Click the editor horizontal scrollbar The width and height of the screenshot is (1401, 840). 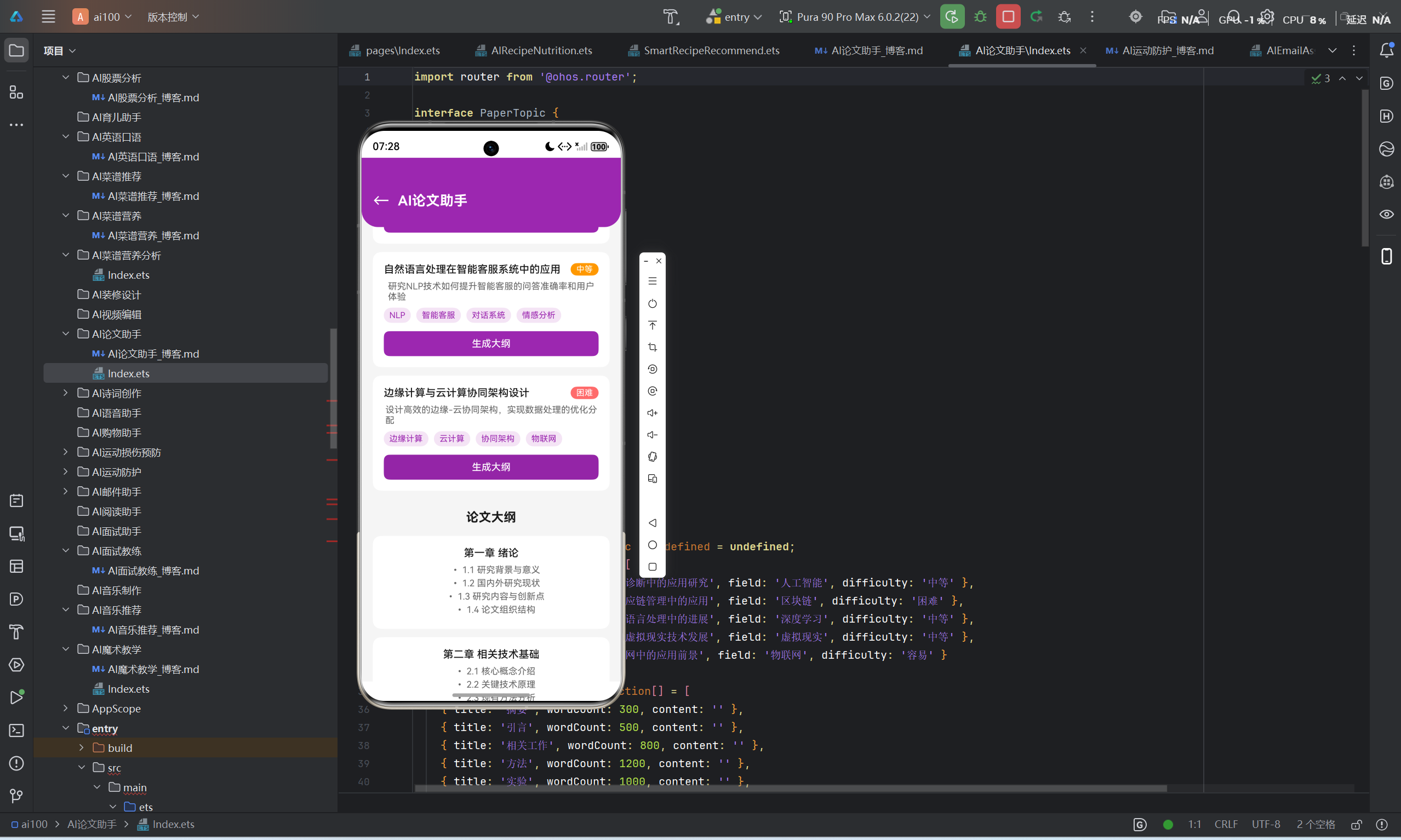[x=791, y=789]
